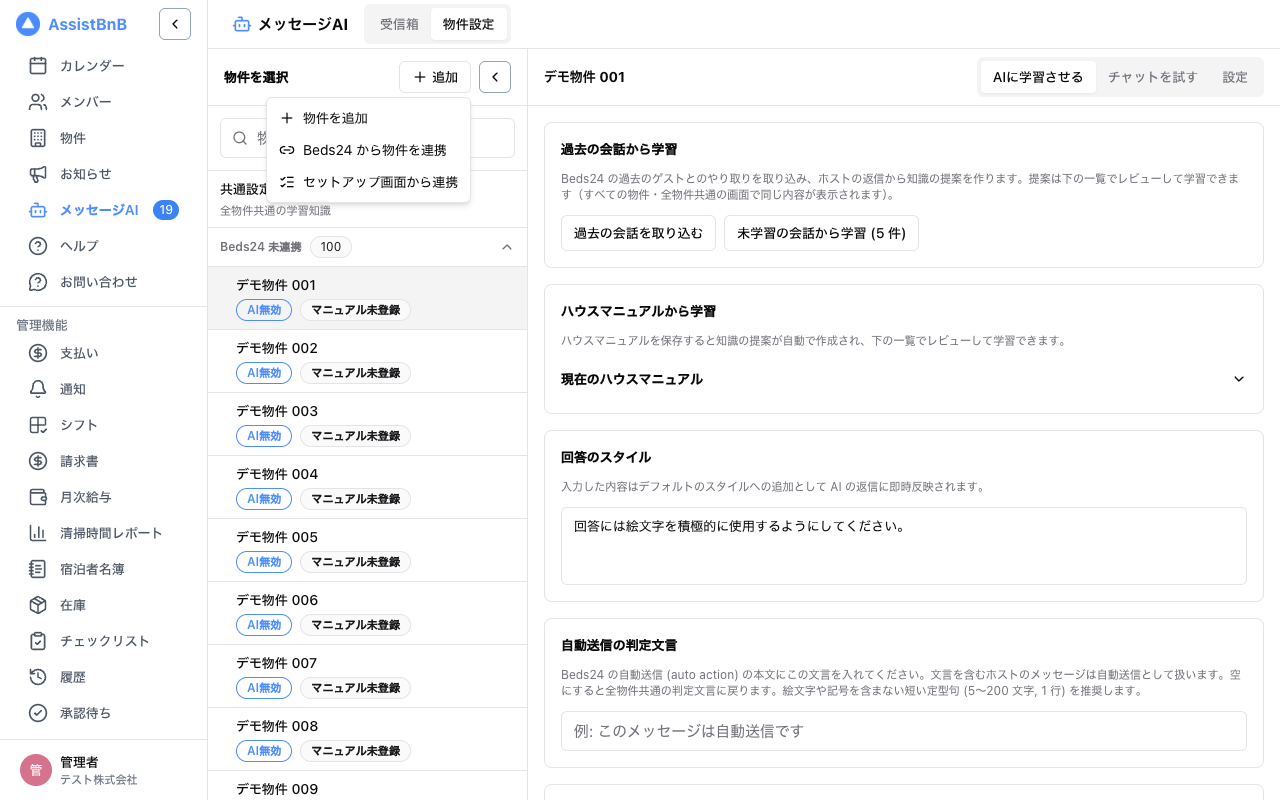Select デモ物件 008 in the list
Viewport: 1280px width, 800px height.
coord(367,739)
